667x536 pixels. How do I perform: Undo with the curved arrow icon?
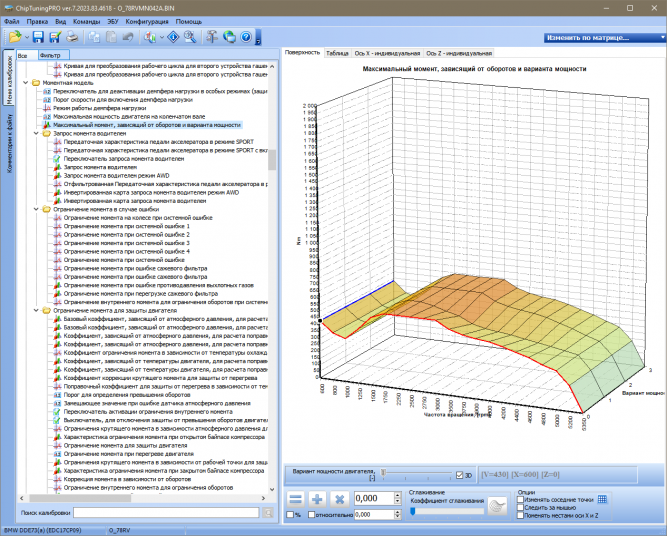(x=128, y=37)
